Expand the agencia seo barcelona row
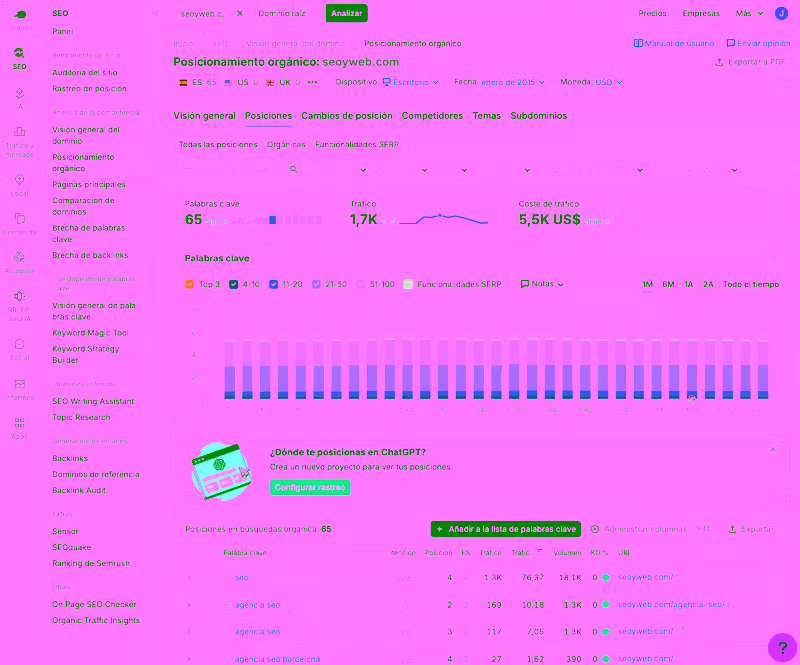800x665 pixels. click(x=189, y=659)
